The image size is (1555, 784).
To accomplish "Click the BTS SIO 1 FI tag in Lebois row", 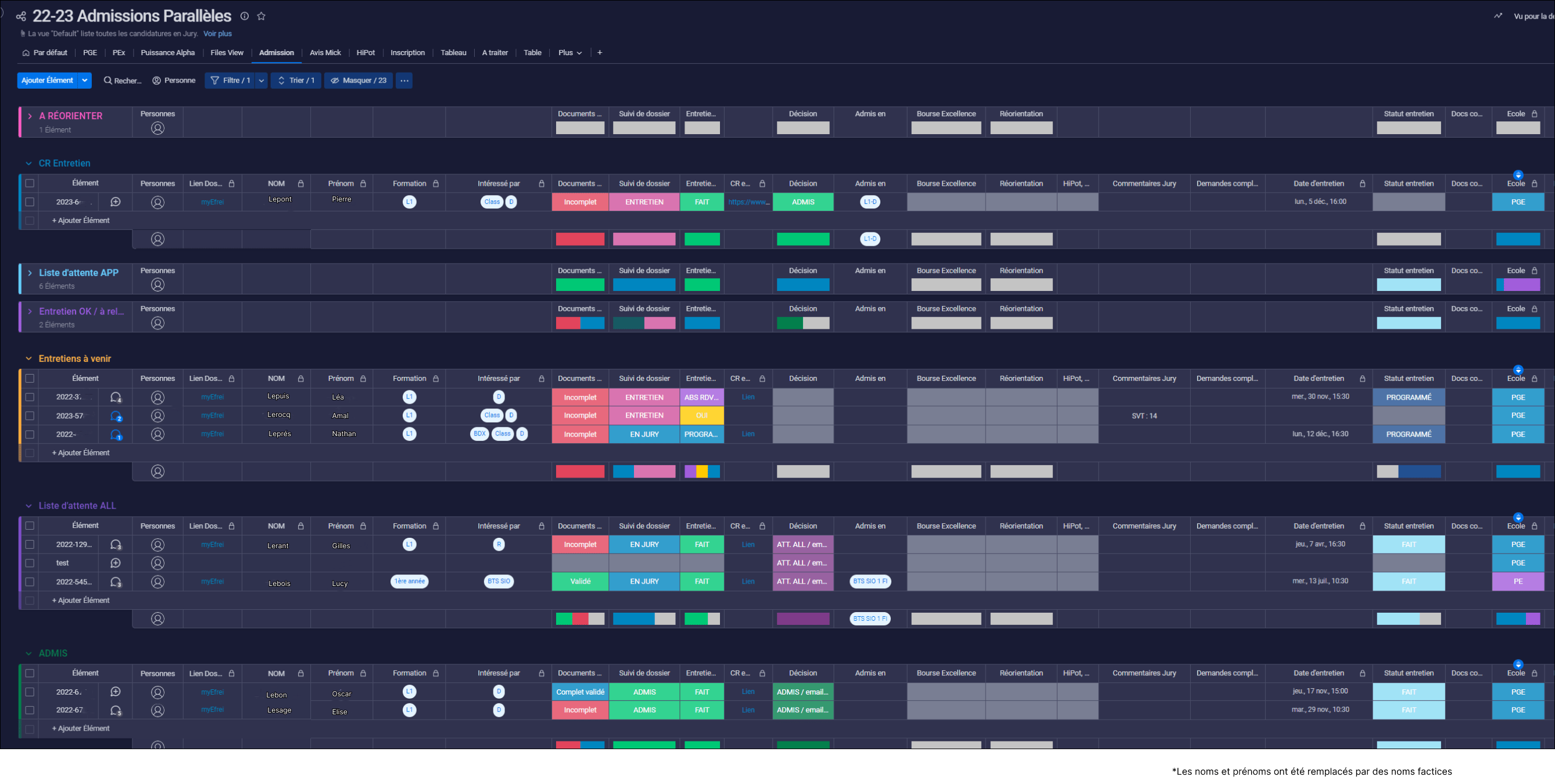I will click(x=870, y=582).
